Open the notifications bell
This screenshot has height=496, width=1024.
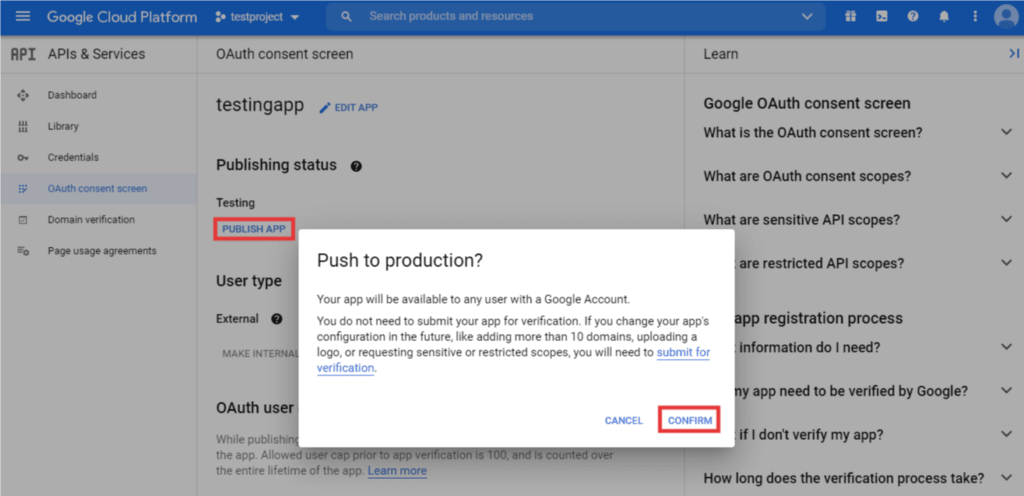[x=944, y=17]
